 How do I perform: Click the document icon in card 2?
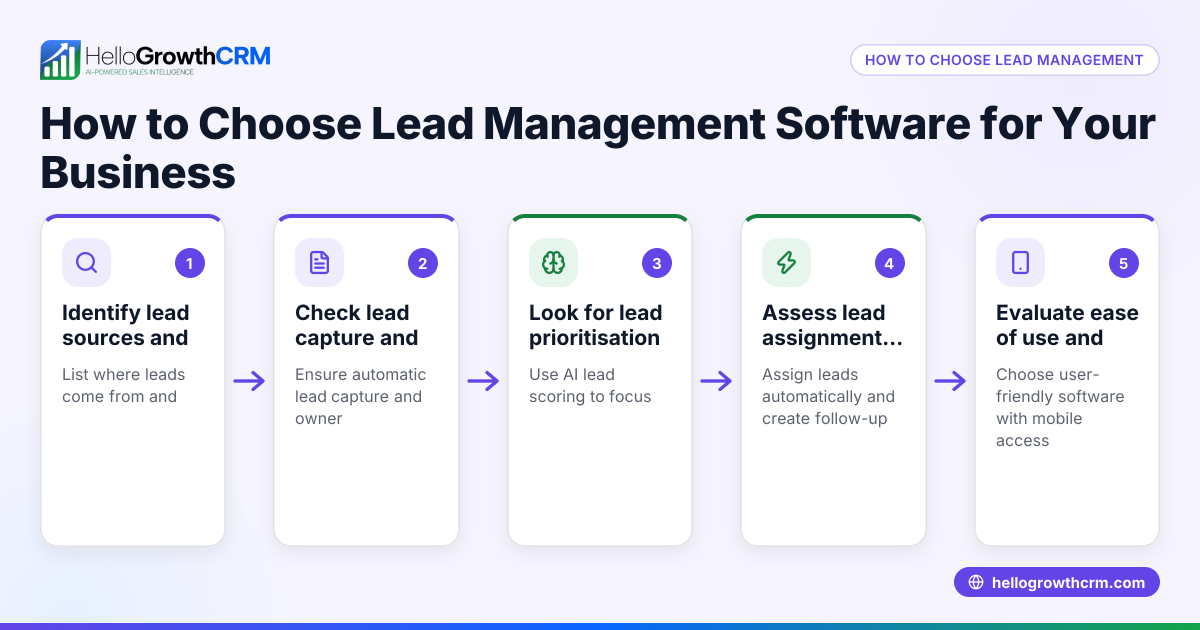(319, 263)
